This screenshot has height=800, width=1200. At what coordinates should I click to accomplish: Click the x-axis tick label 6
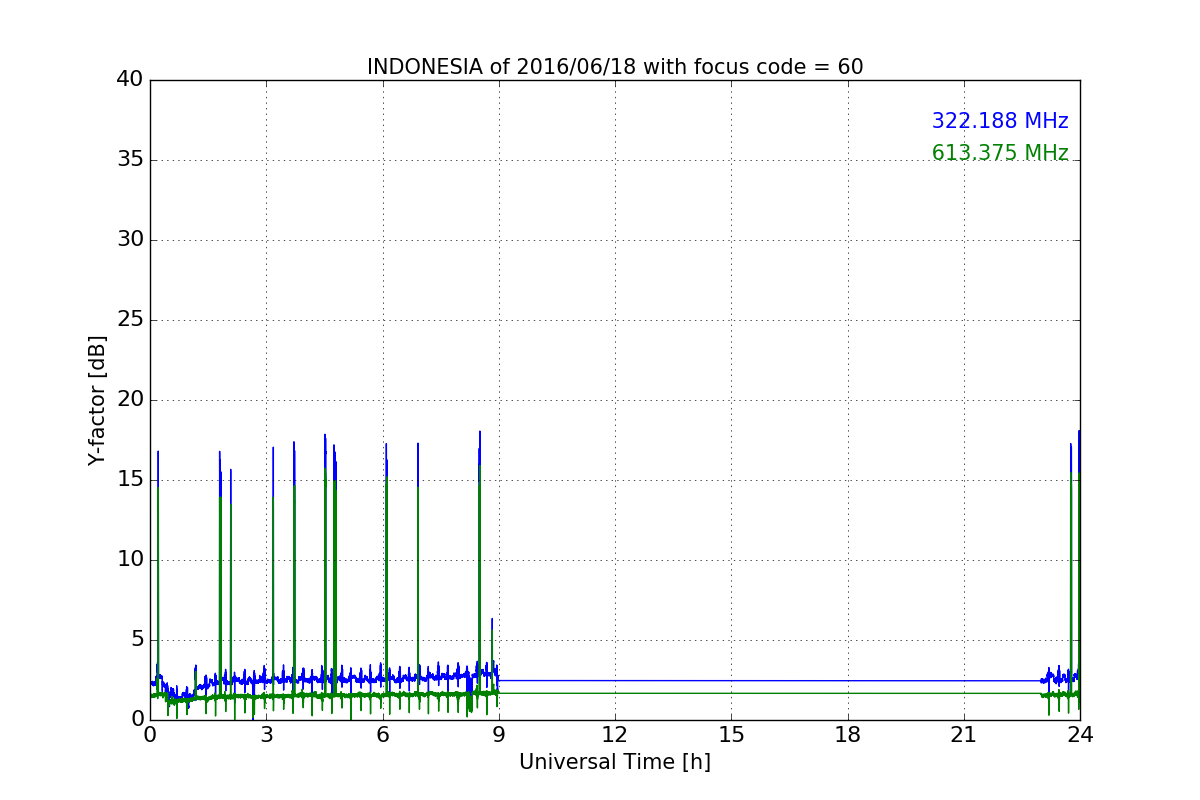(383, 735)
